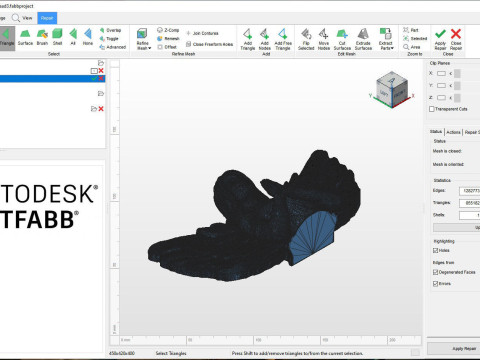The width and height of the screenshot is (480, 360).
Task: Click Cut Surfaces tool
Action: (x=342, y=39)
